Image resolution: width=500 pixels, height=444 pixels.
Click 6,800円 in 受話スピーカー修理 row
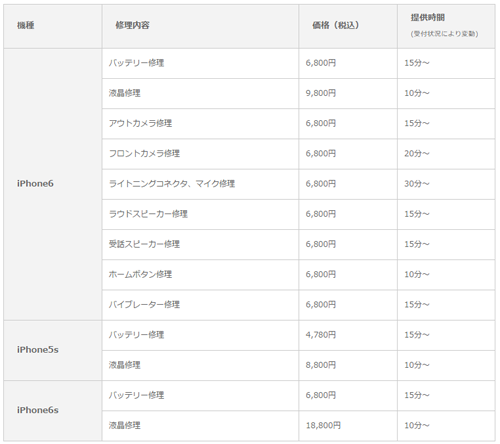tap(321, 244)
